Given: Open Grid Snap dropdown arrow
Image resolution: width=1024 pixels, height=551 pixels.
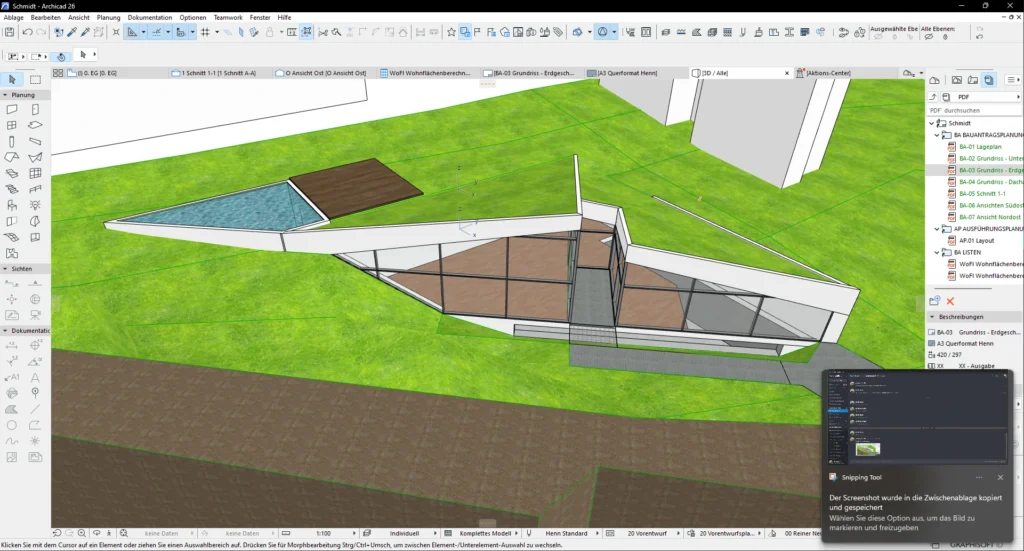Looking at the screenshot, I should coord(217,32).
